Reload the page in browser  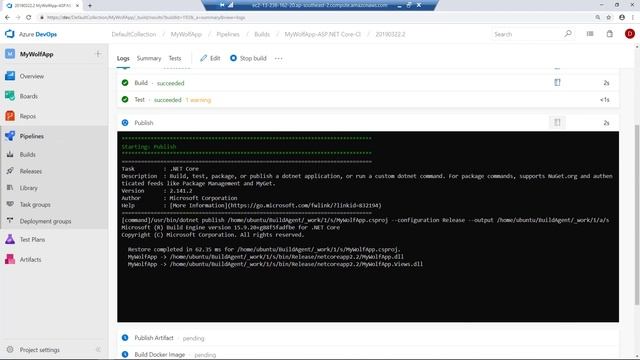[28, 17]
